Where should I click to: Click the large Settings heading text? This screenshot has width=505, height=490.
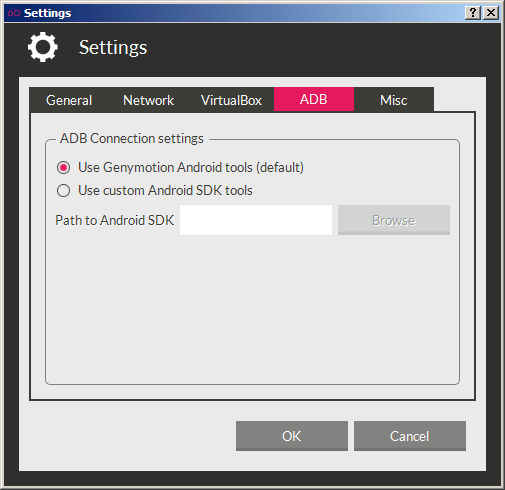click(113, 48)
